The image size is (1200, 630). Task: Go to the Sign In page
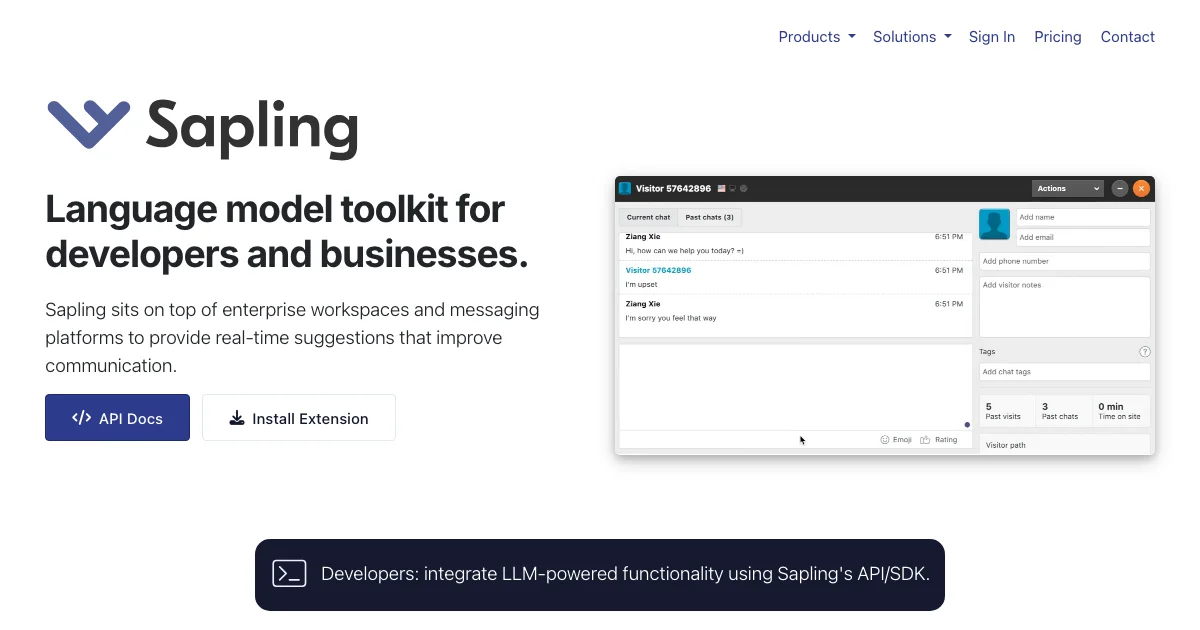click(992, 37)
